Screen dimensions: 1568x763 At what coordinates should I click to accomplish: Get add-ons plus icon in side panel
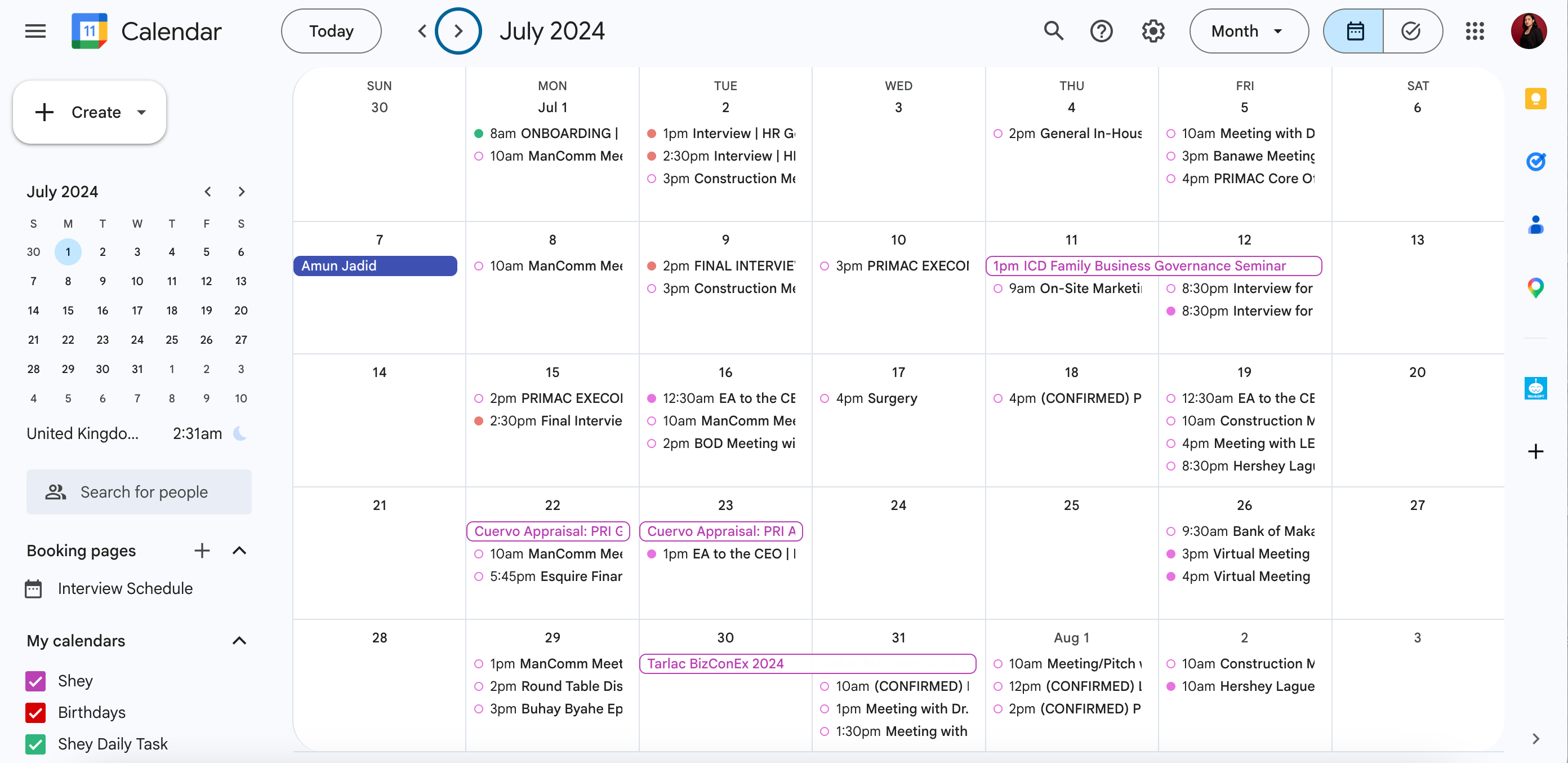point(1535,451)
